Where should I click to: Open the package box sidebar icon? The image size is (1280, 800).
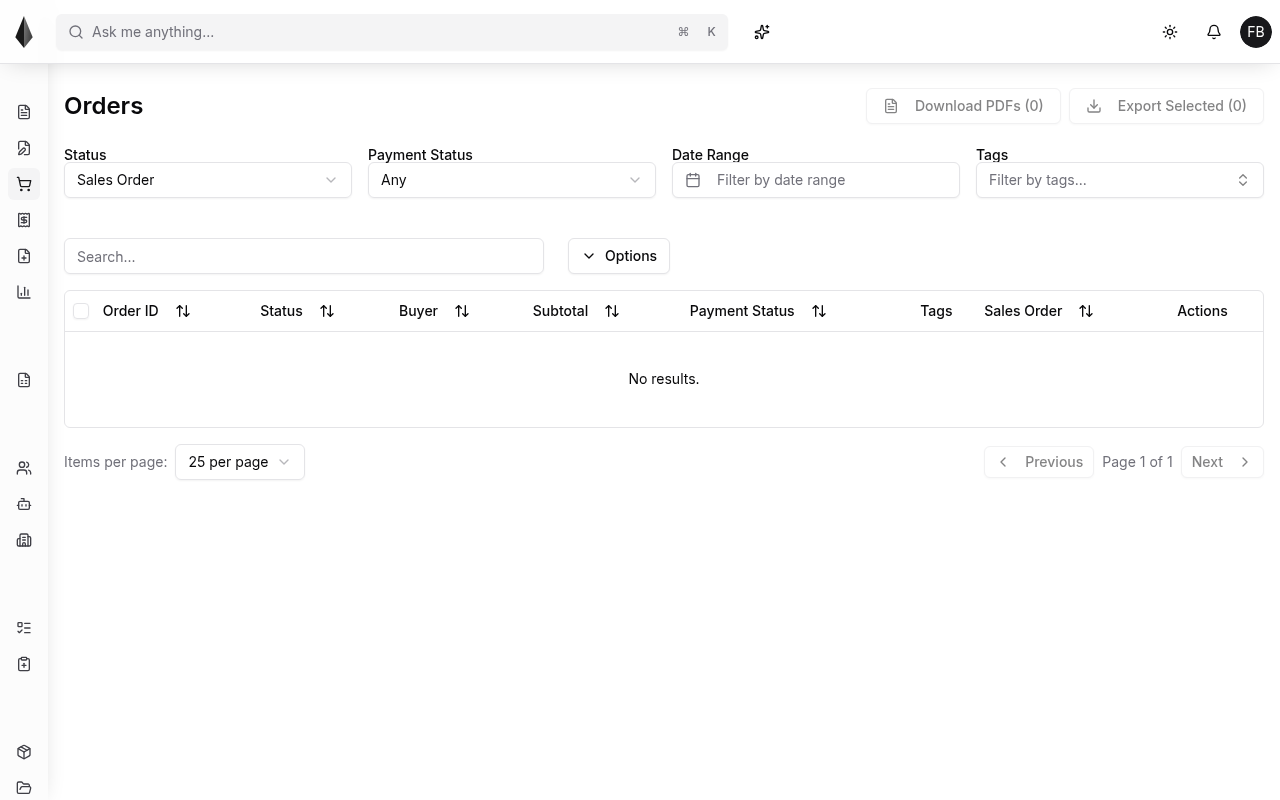[x=24, y=752]
